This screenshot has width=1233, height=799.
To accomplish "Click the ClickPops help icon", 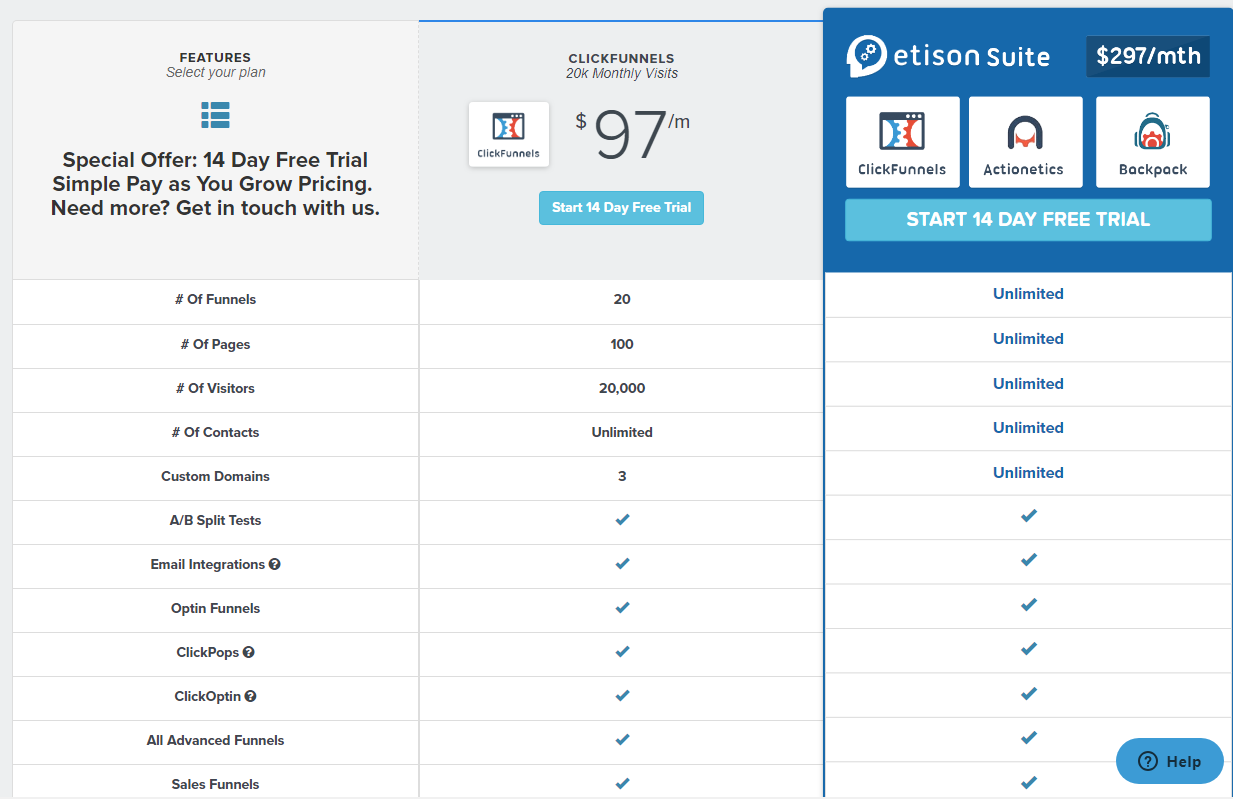I will (x=249, y=652).
